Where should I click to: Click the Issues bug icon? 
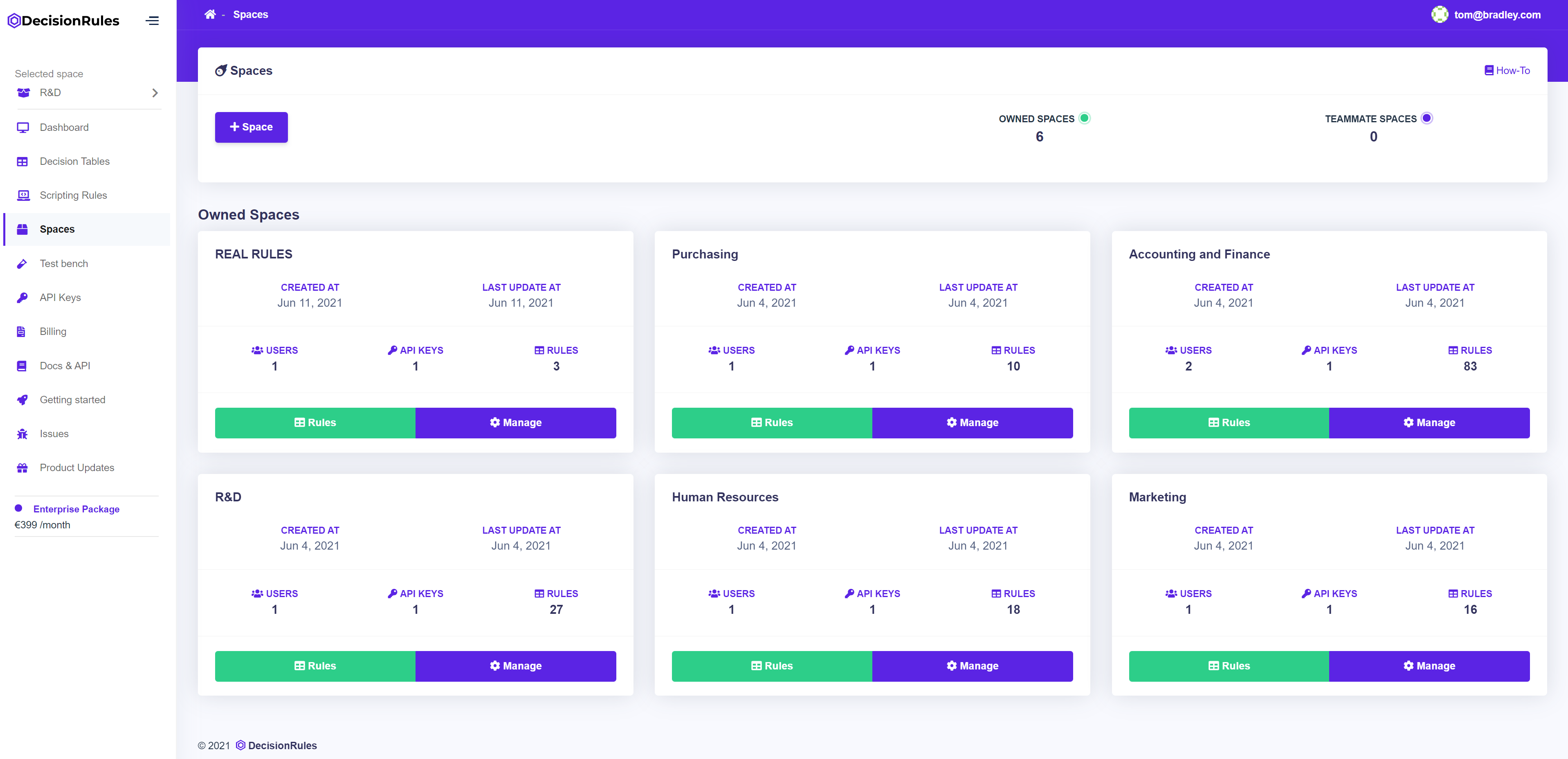[22, 434]
